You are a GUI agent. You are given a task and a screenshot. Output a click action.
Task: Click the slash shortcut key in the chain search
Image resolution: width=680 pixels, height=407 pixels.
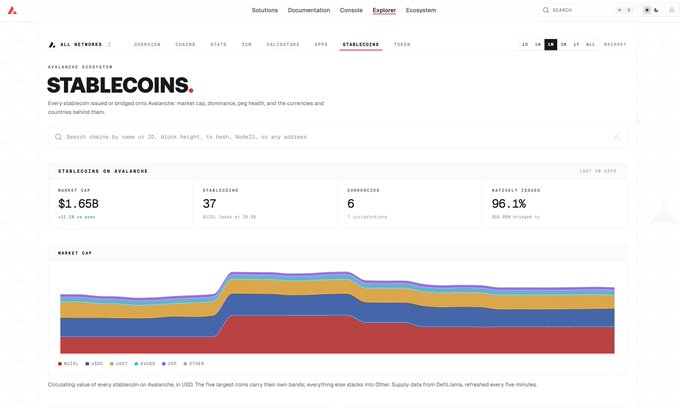(616, 137)
